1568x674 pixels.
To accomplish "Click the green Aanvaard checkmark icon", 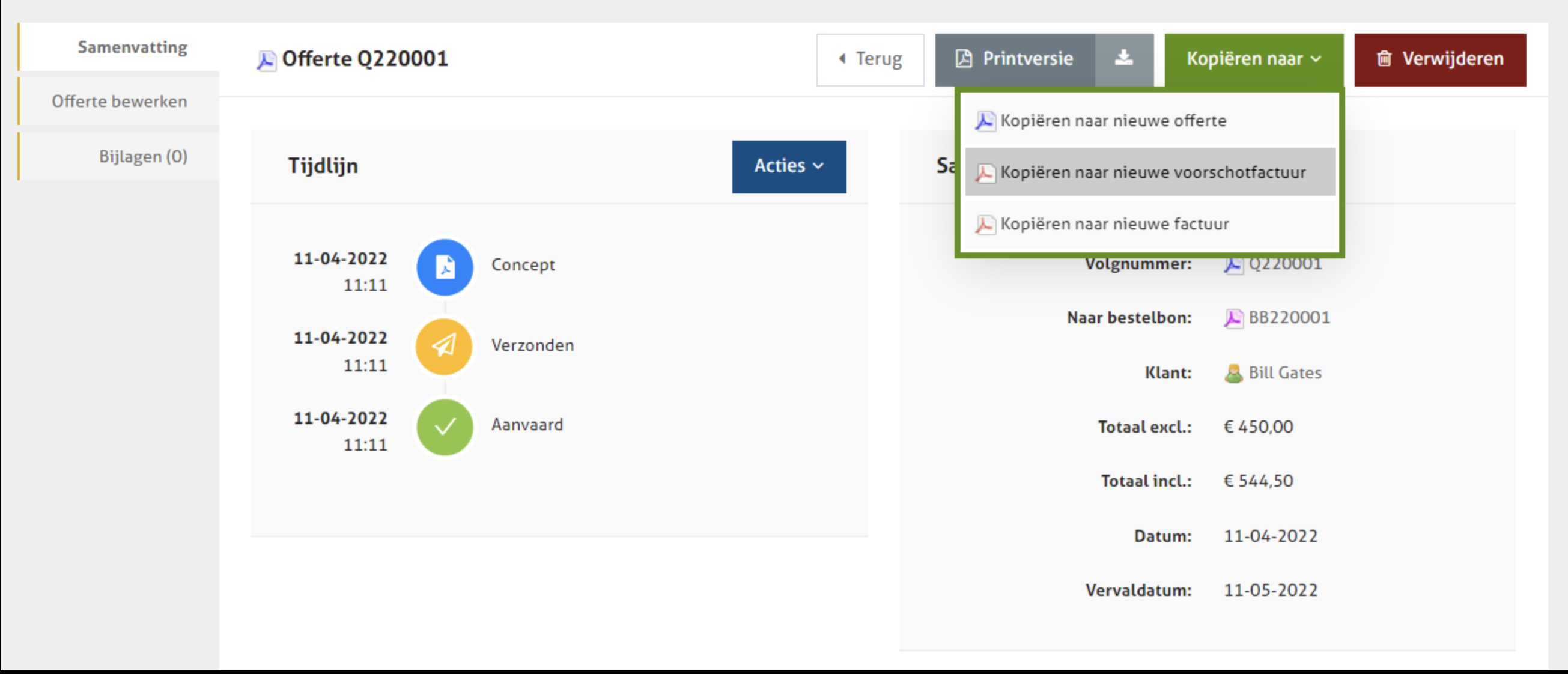I will click(445, 426).
